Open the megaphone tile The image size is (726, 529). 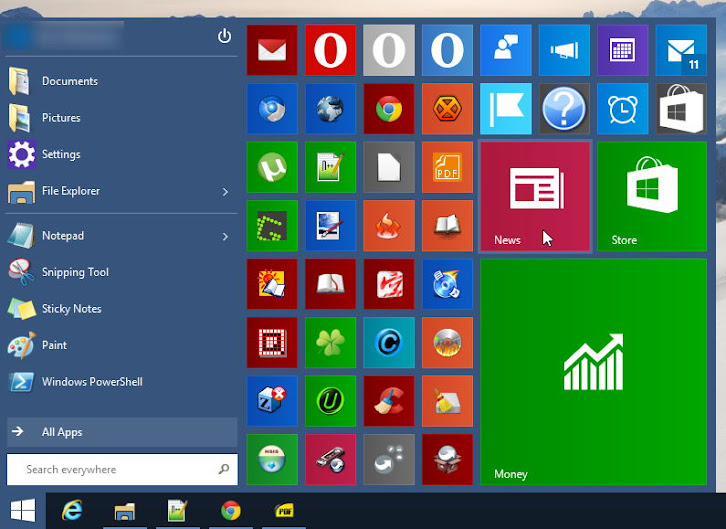[x=564, y=50]
